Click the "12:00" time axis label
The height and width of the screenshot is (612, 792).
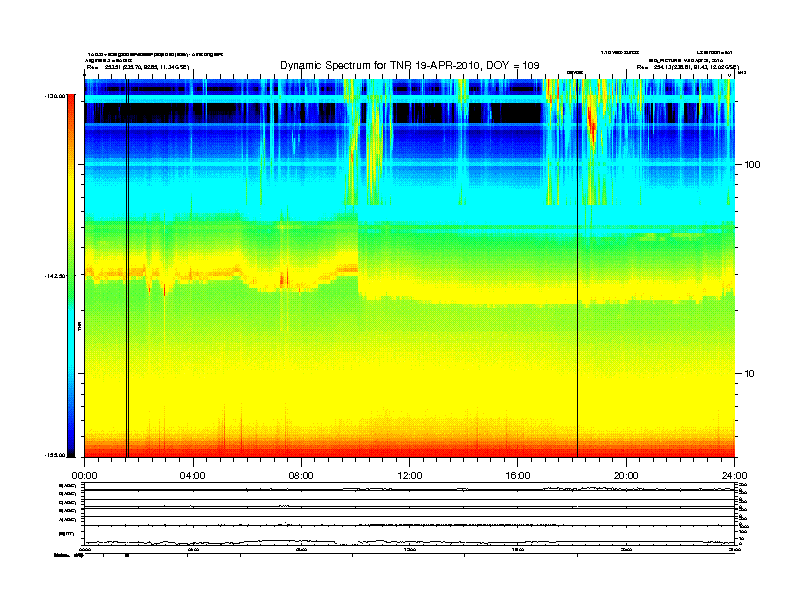coord(410,476)
